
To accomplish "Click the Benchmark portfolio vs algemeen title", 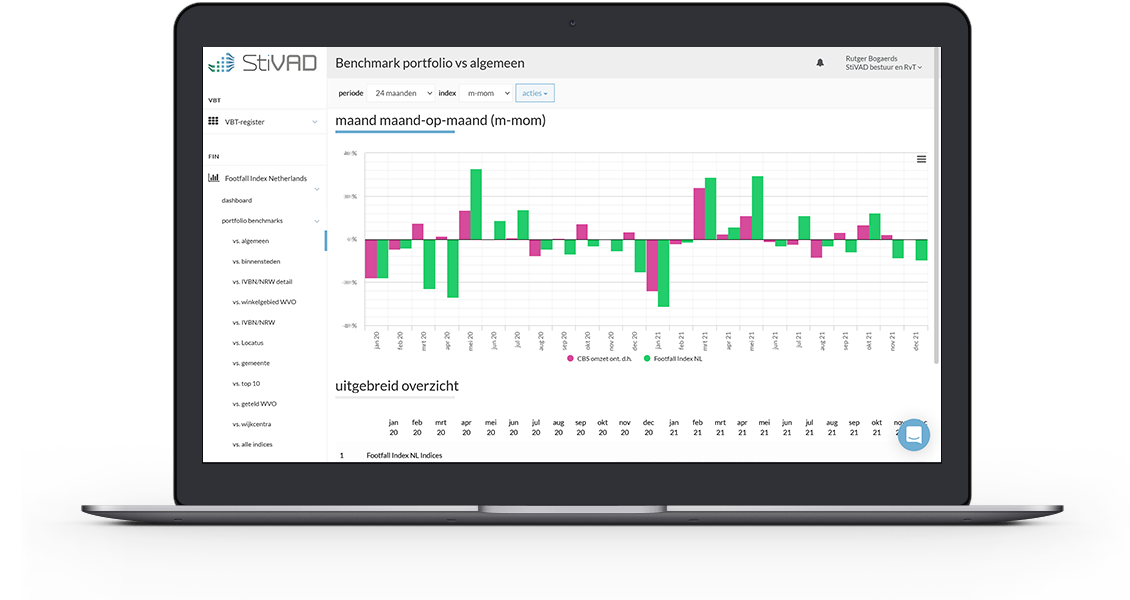I will [430, 63].
